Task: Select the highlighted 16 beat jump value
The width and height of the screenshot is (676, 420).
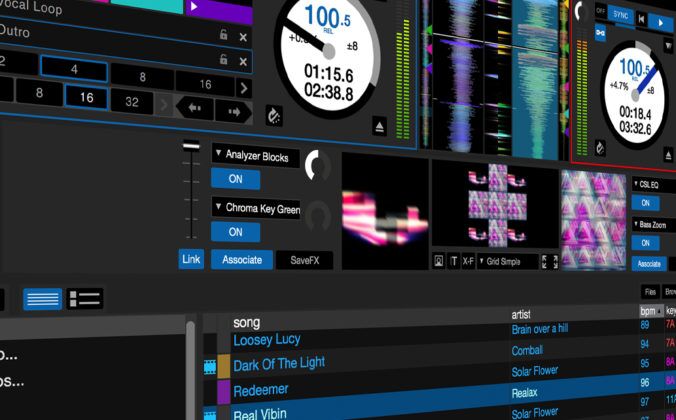Action: (86, 97)
